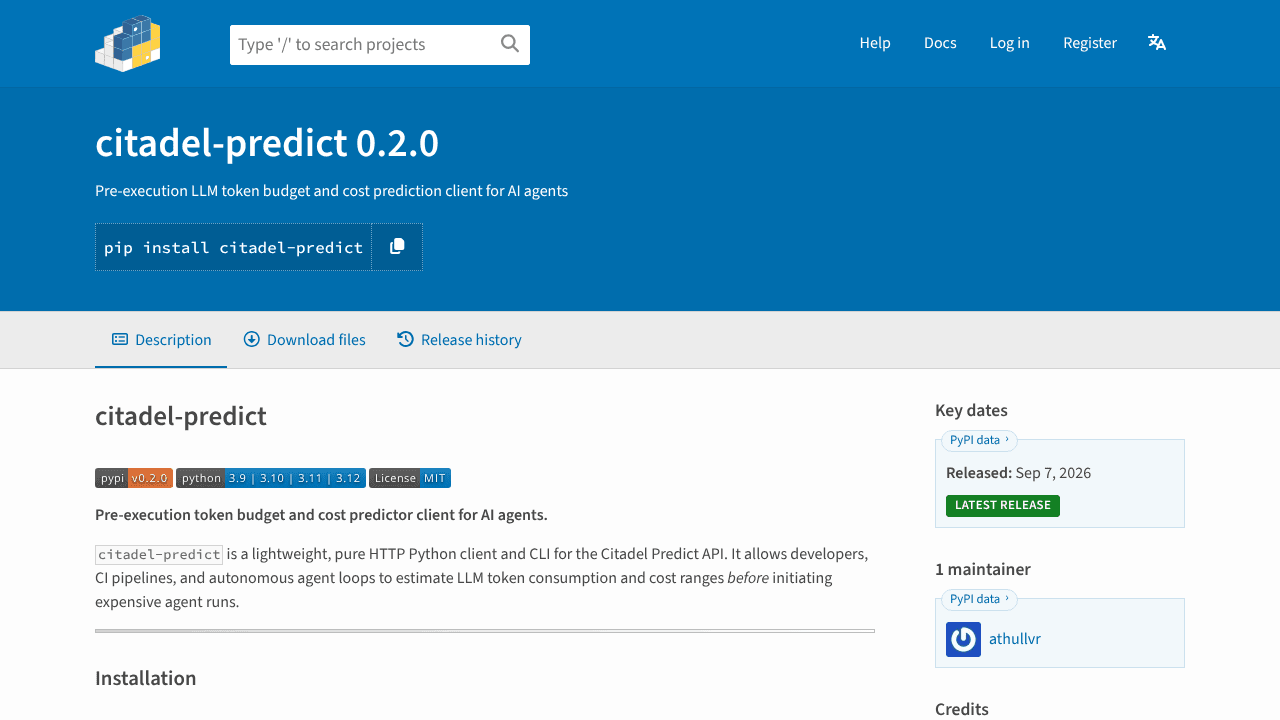Expand PyPI data label under maintainer
This screenshot has height=720, width=1280.
[x=979, y=599]
